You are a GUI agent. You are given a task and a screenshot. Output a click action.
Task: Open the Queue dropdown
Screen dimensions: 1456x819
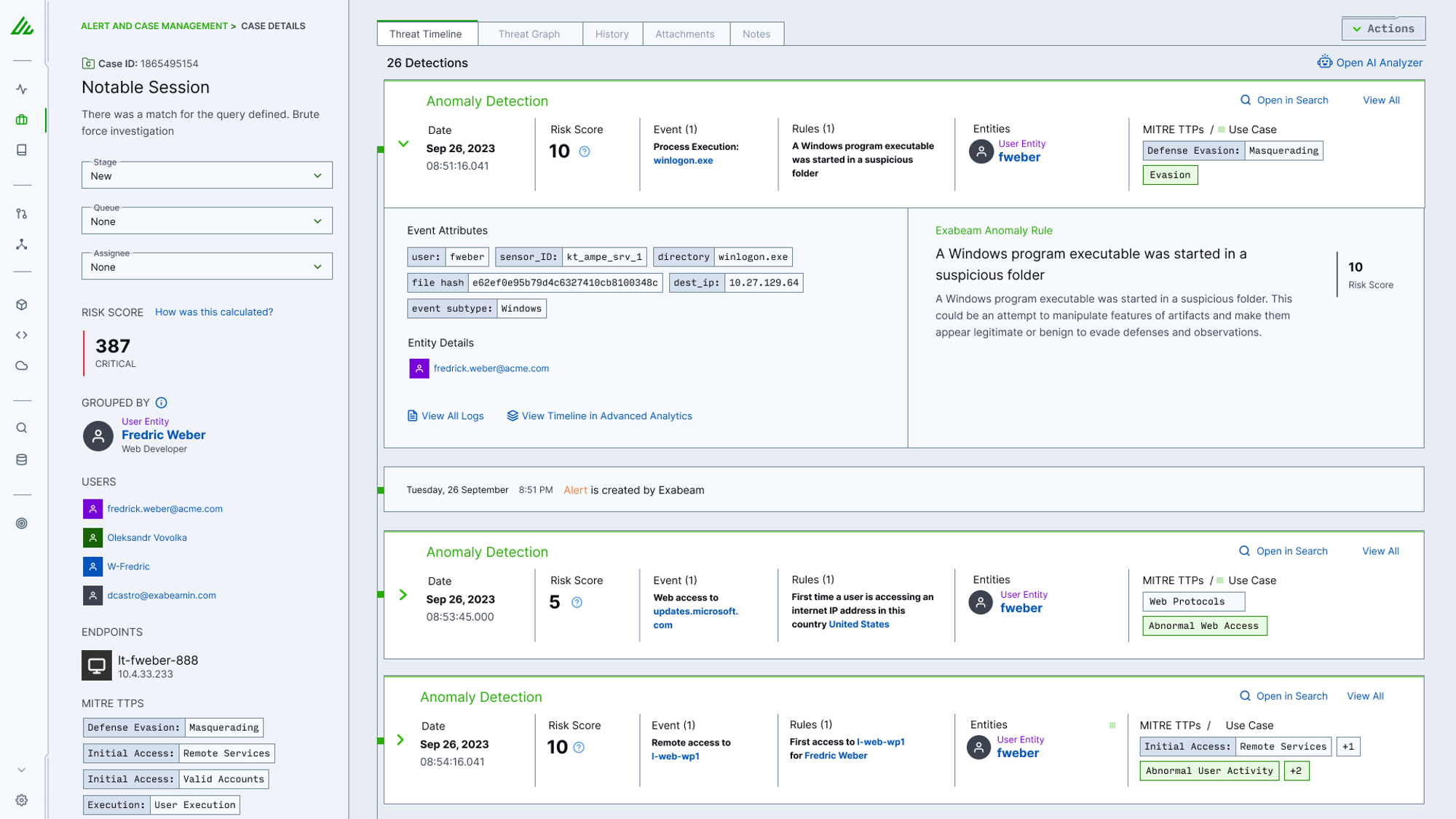(x=207, y=221)
